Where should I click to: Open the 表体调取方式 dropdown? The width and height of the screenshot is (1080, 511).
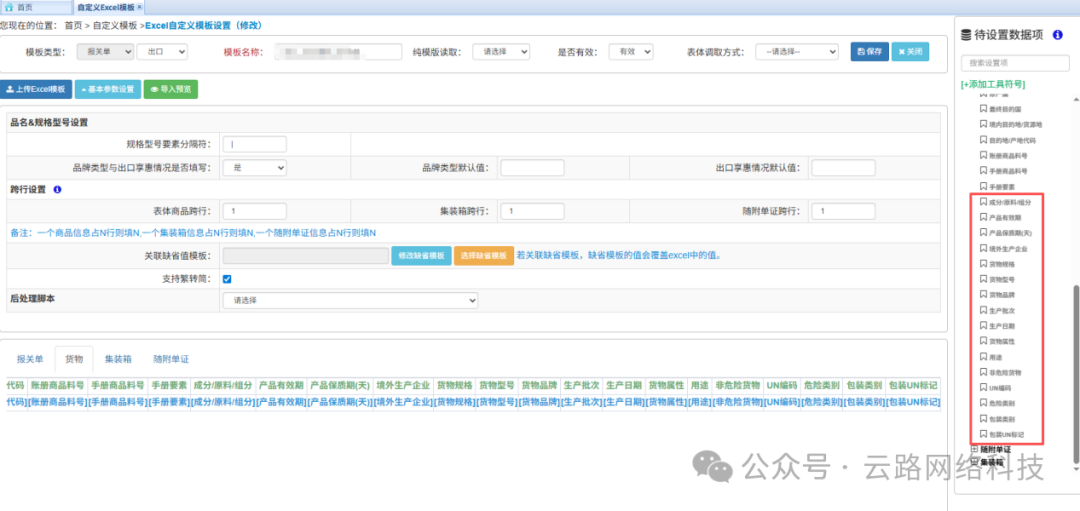(797, 52)
